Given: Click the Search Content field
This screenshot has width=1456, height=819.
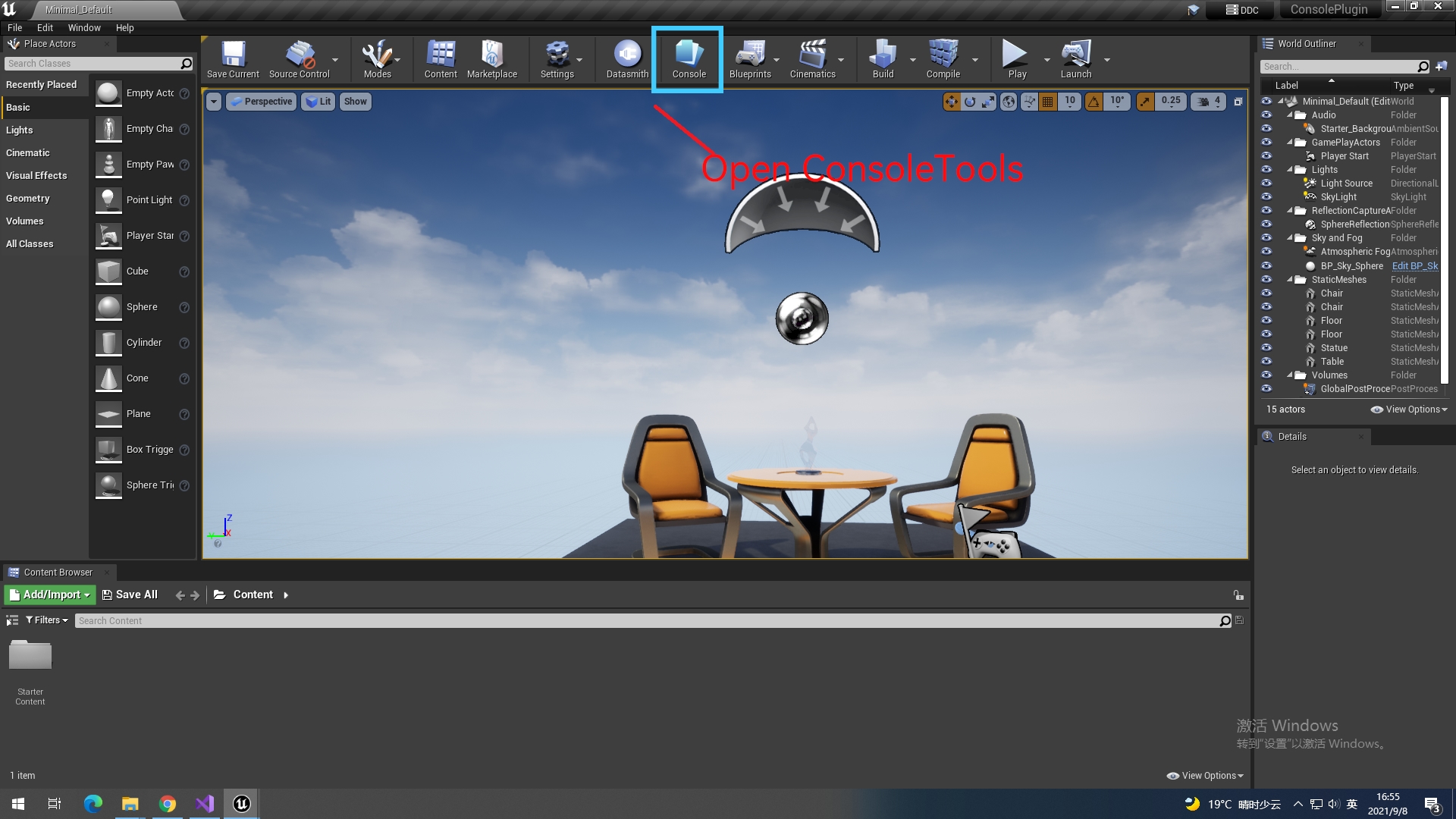Looking at the screenshot, I should pos(645,620).
